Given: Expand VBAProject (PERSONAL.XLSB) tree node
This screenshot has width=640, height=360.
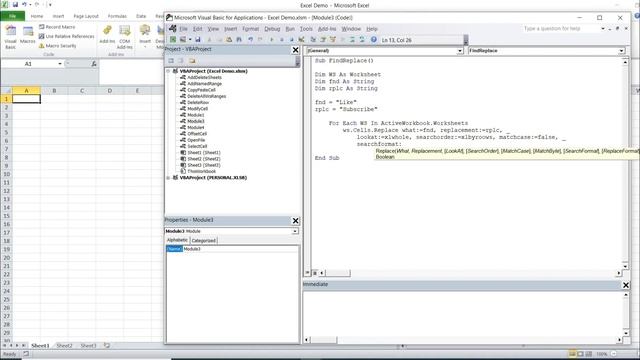Looking at the screenshot, I should (x=168, y=178).
